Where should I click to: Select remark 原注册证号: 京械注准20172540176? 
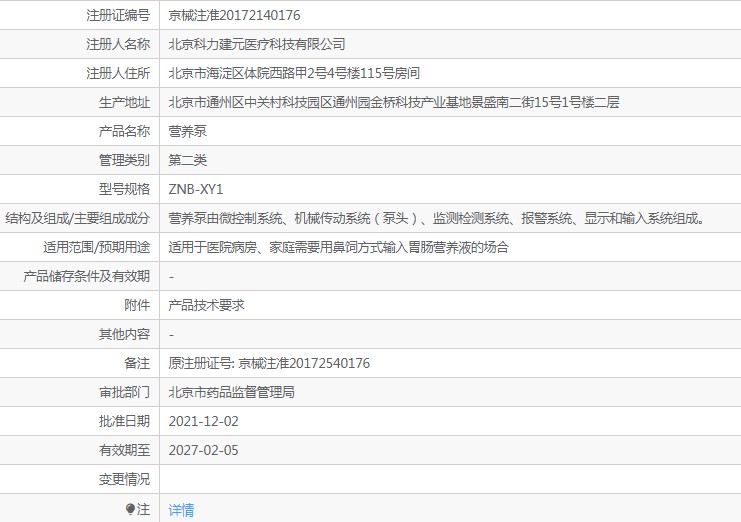tap(269, 363)
